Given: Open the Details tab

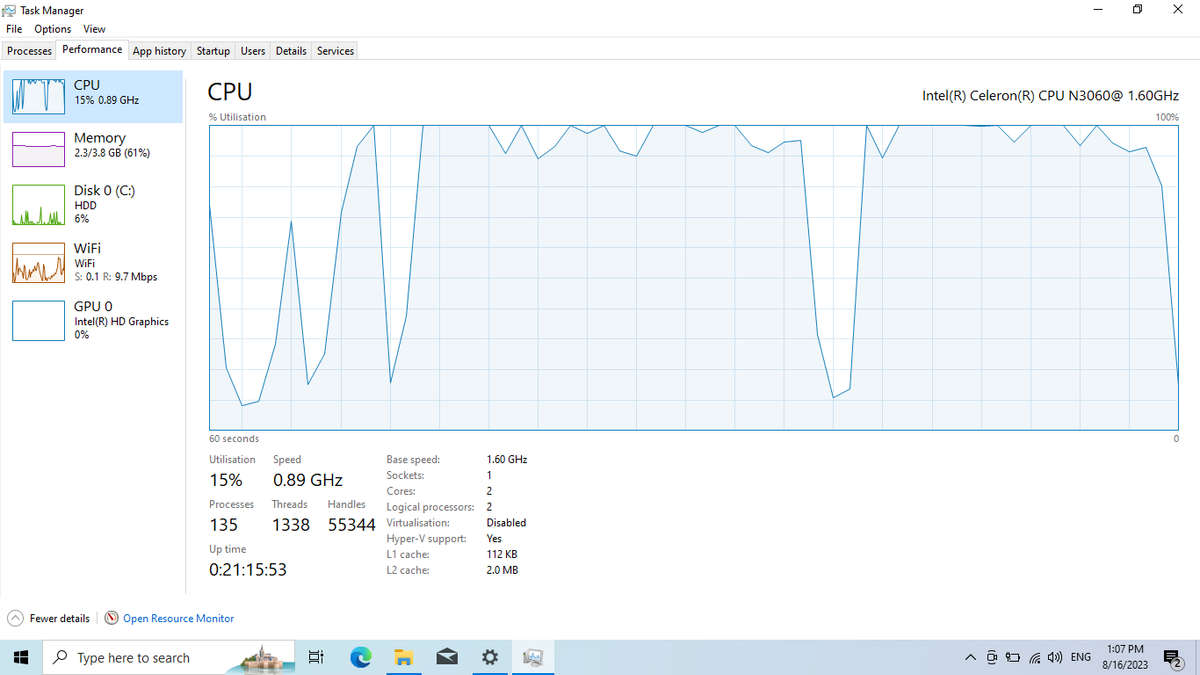Looking at the screenshot, I should coord(291,51).
